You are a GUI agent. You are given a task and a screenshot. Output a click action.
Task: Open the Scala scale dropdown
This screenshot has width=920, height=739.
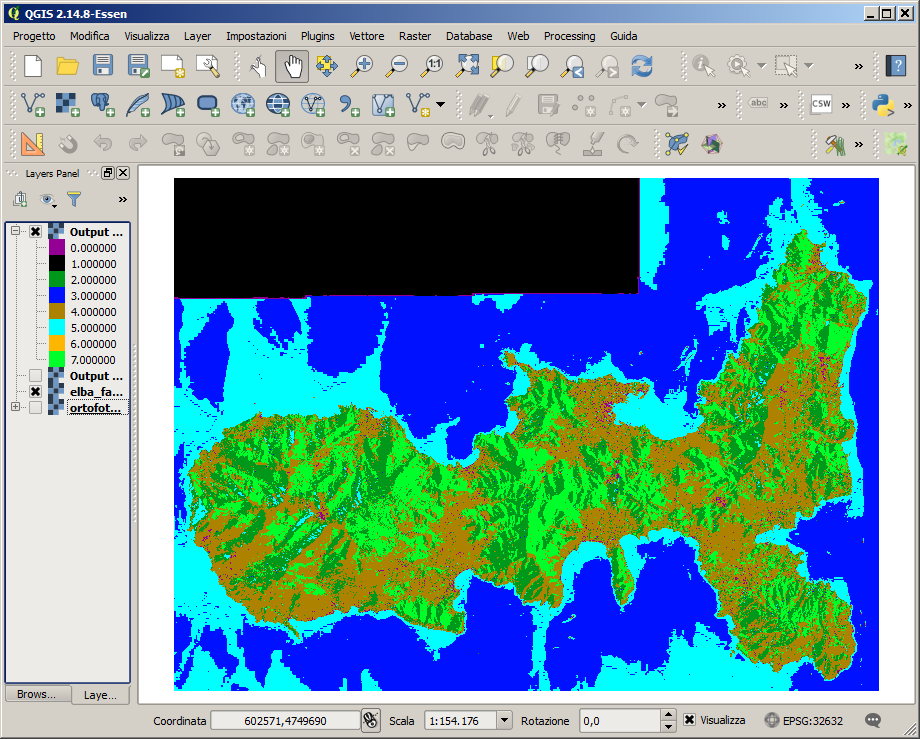click(503, 720)
